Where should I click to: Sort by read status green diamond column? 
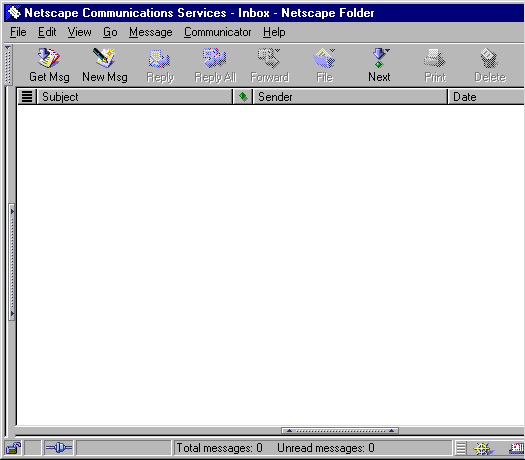coord(243,97)
